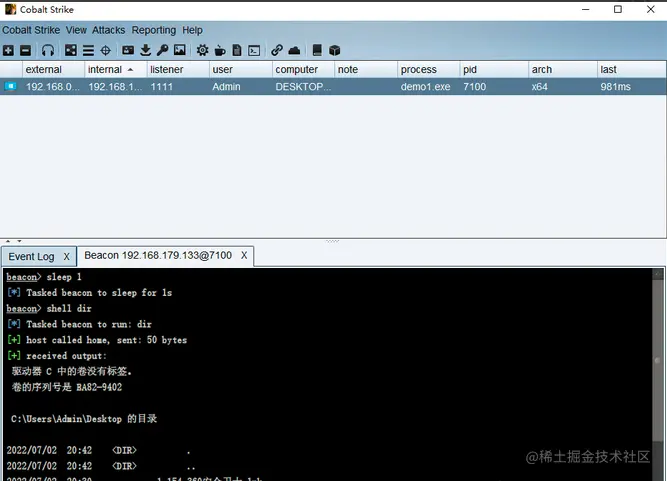
Task: Open the View menu
Action: (76, 30)
